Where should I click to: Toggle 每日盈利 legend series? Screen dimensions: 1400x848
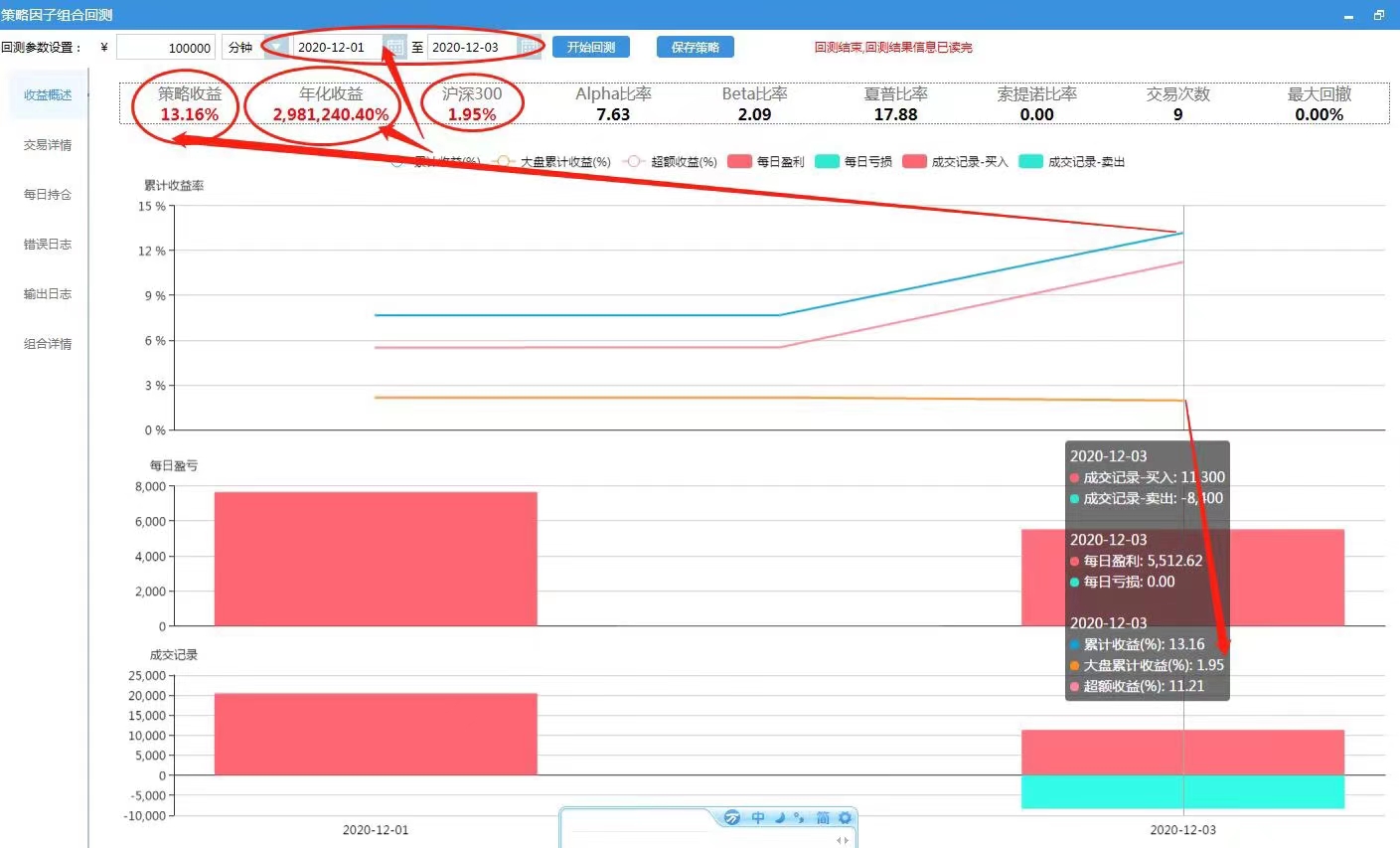[765, 161]
